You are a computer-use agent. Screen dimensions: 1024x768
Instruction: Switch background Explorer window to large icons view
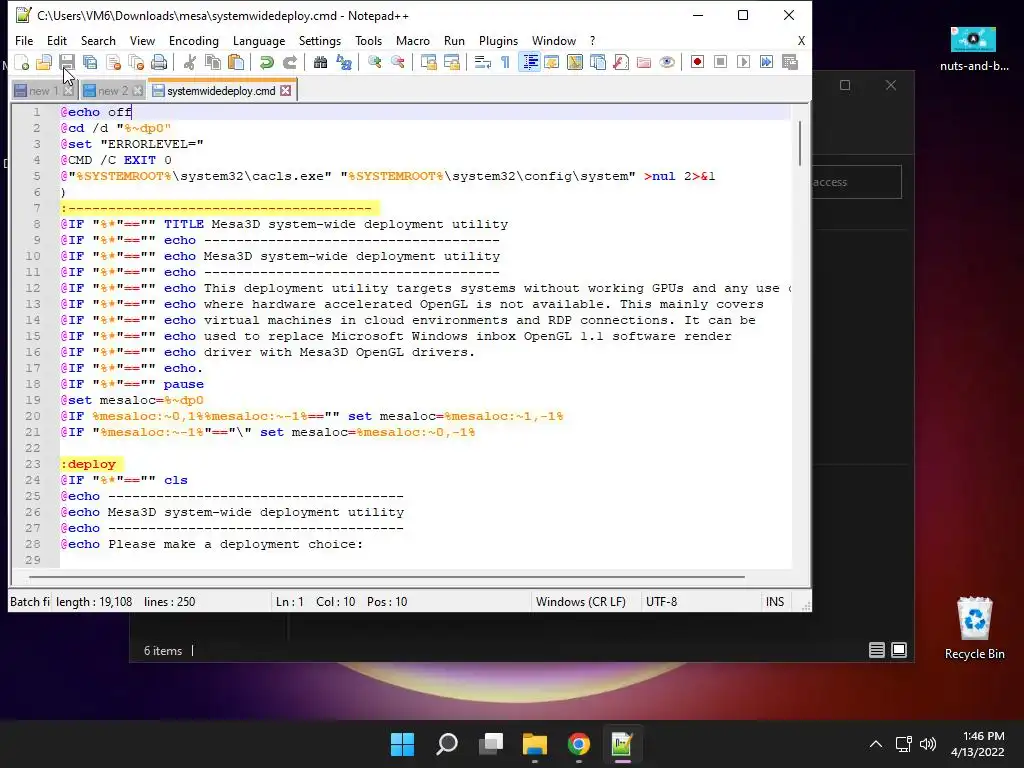click(899, 650)
